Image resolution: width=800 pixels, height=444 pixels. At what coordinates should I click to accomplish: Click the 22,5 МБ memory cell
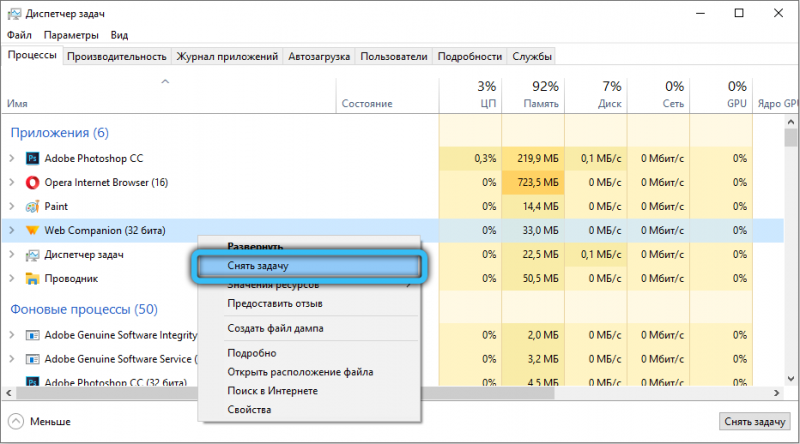tap(533, 254)
